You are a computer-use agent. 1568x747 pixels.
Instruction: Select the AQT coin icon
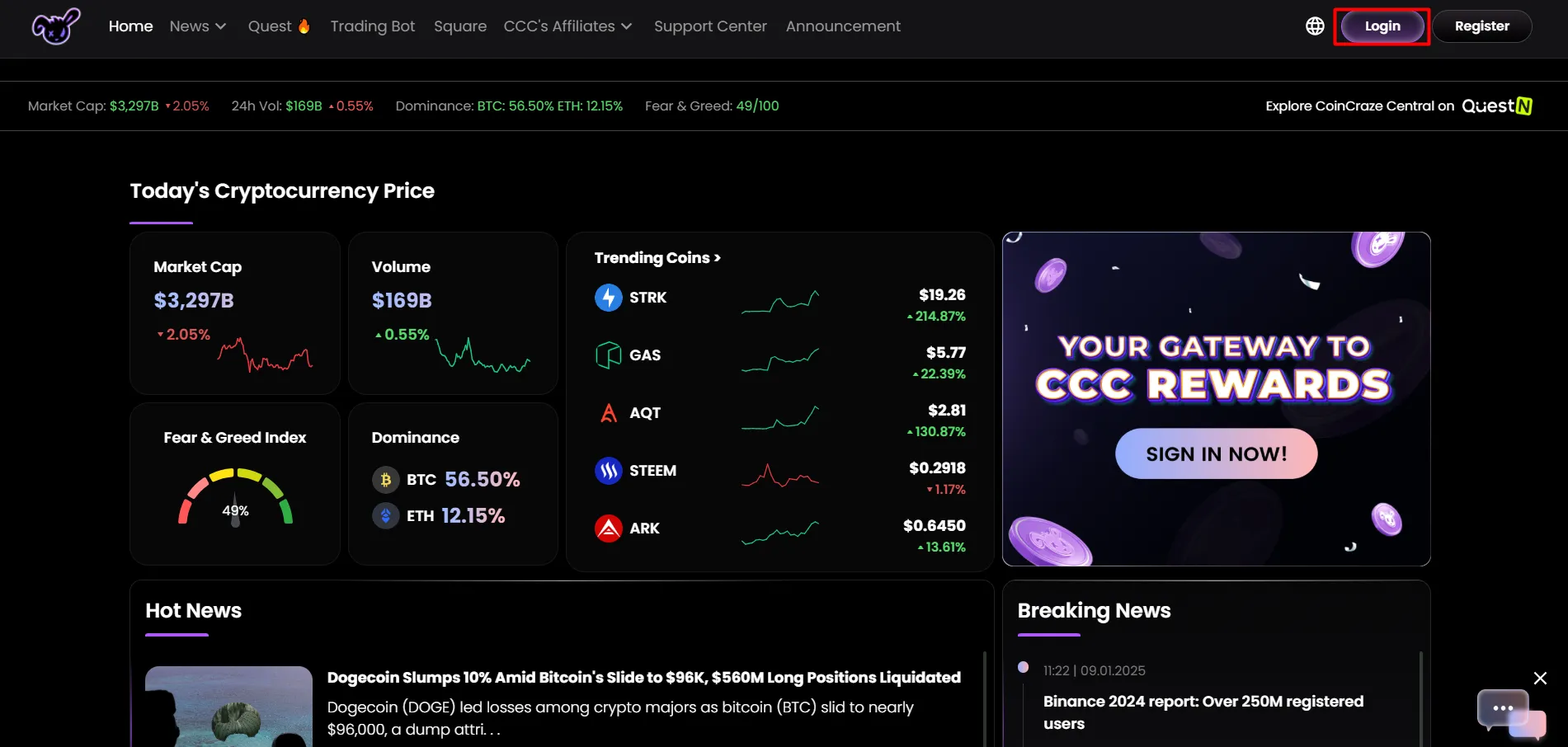(x=608, y=413)
